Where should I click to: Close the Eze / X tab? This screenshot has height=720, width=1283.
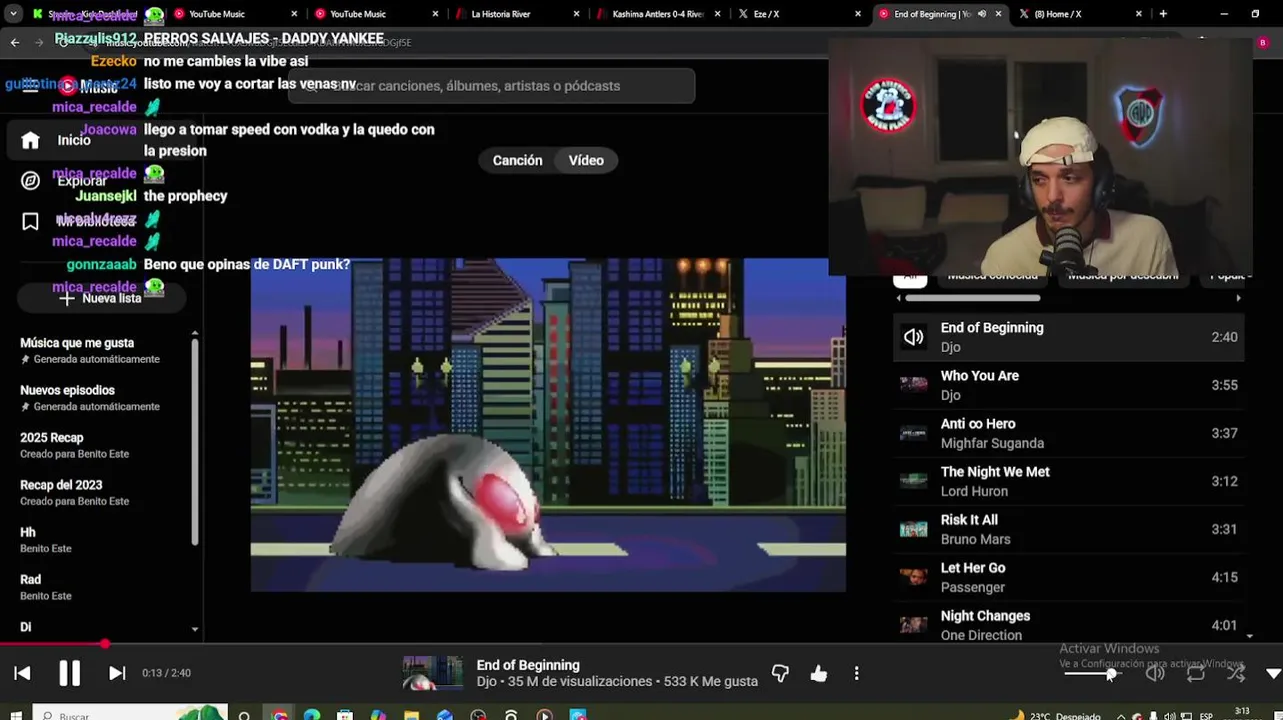pyautogui.click(x=858, y=14)
